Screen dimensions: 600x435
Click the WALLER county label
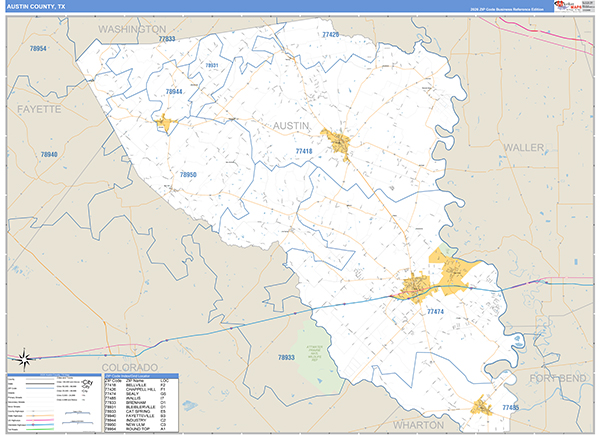523,146
